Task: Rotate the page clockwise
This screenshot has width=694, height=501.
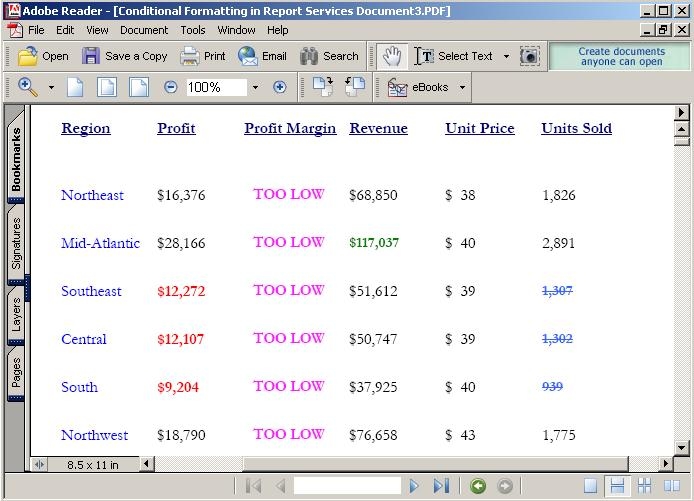Action: point(322,87)
